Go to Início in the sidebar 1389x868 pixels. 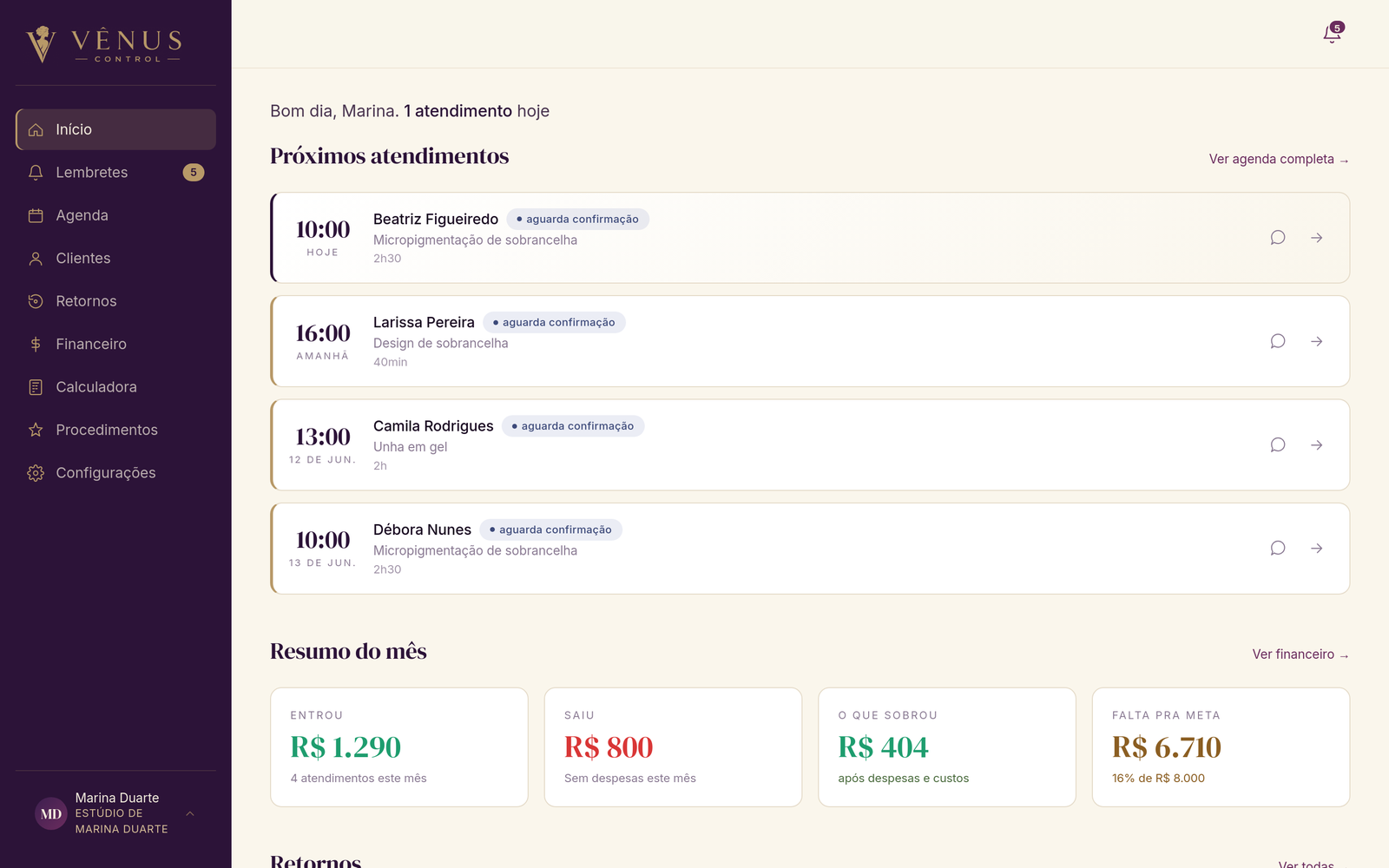[115, 129]
